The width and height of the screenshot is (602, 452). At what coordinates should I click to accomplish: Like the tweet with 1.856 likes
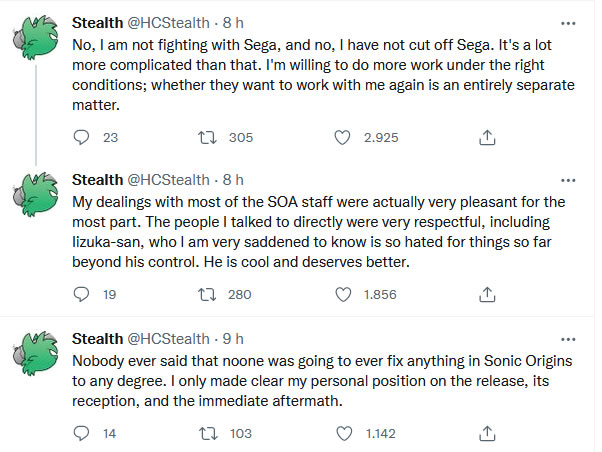pos(343,295)
